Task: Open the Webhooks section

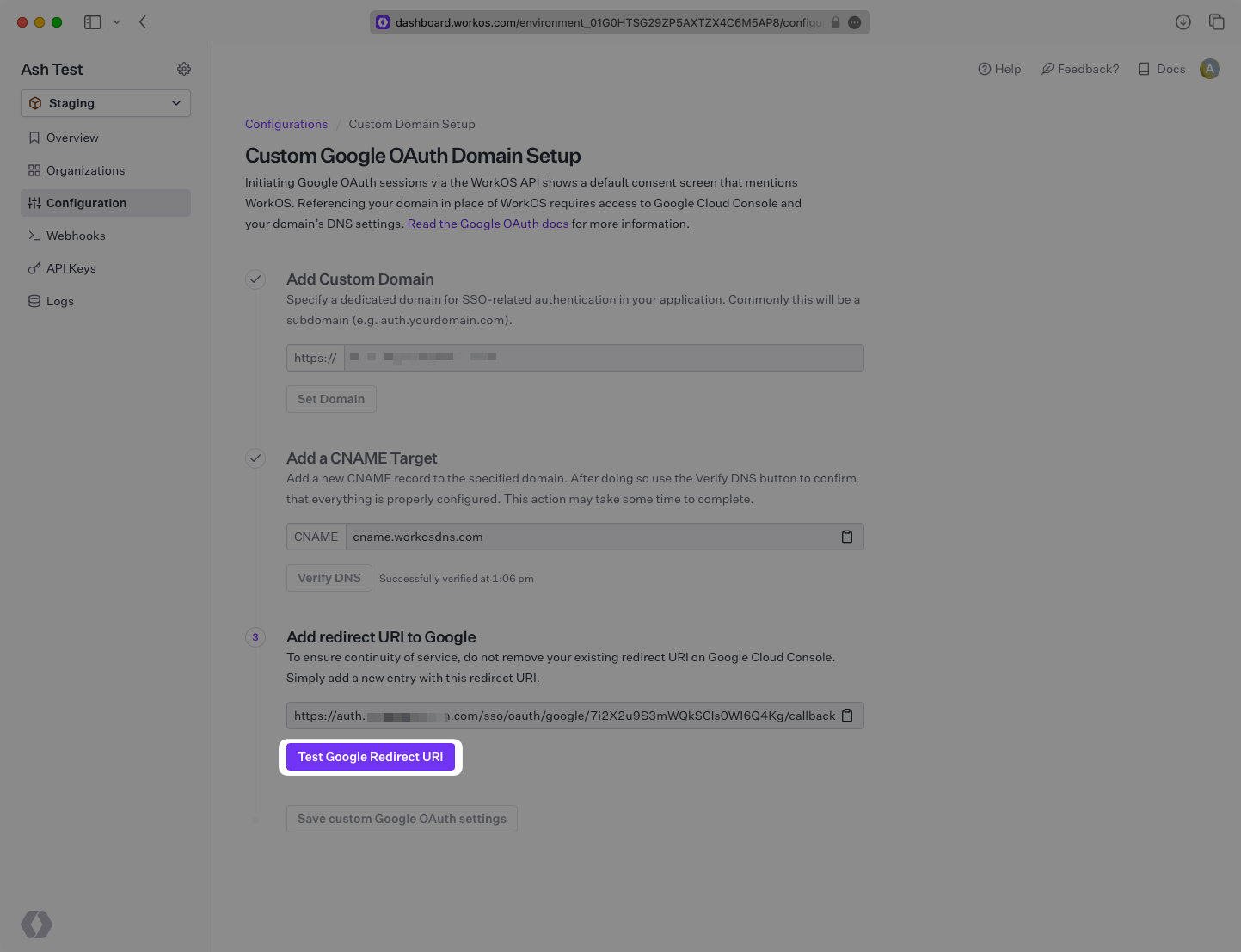Action: tap(77, 235)
